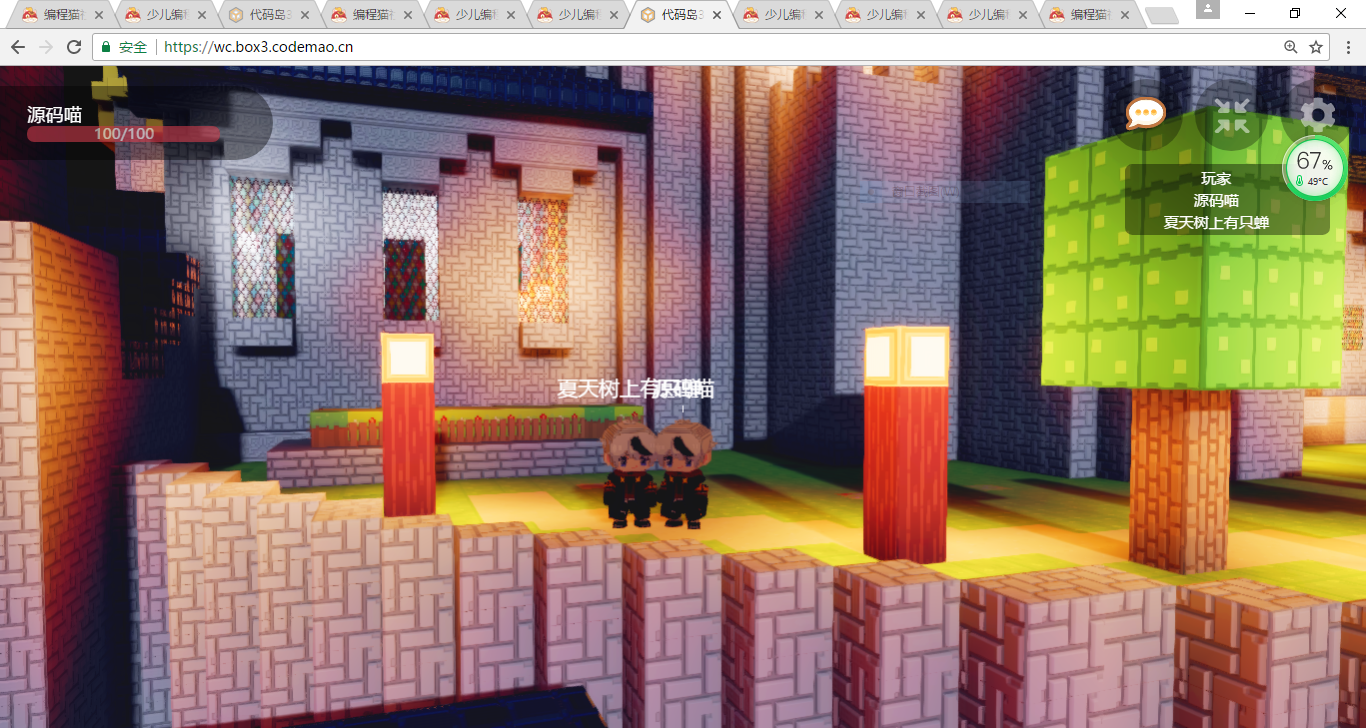Open a new tab with the blank tab button
This screenshot has width=1366, height=728.
1160,15
